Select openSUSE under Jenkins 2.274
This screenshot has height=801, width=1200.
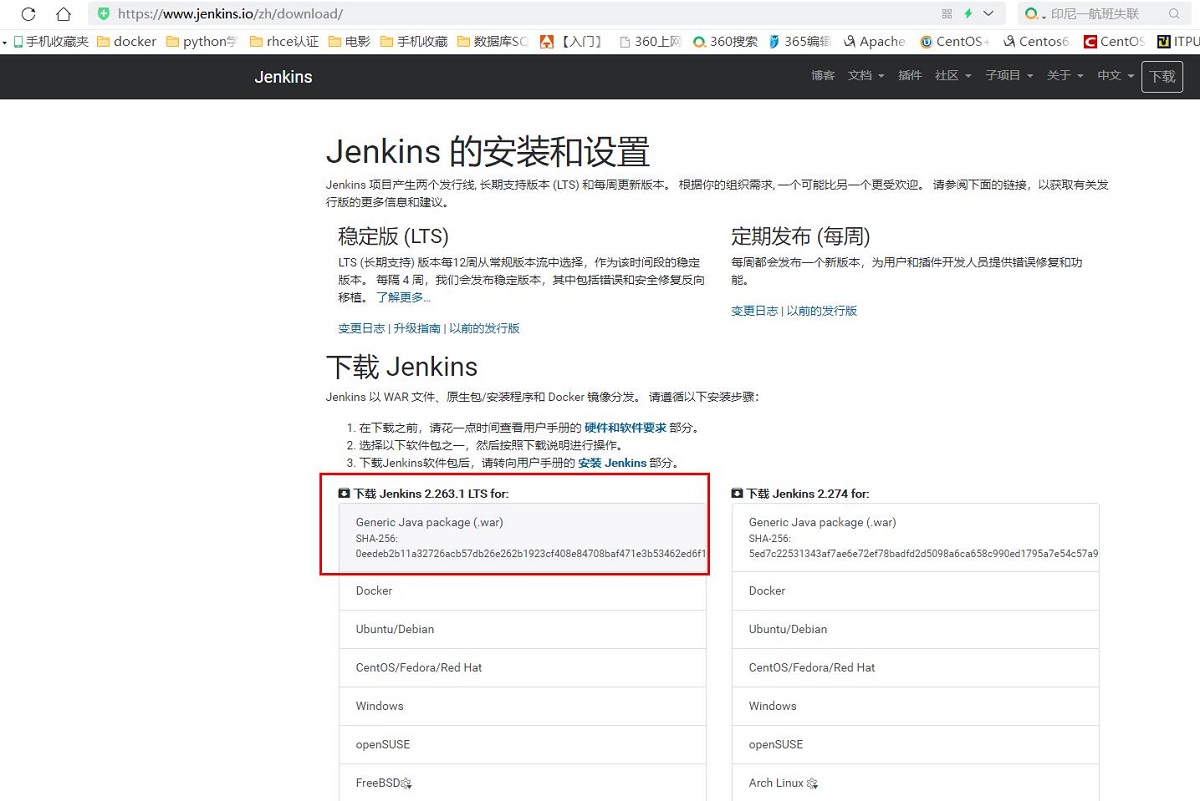(915, 744)
